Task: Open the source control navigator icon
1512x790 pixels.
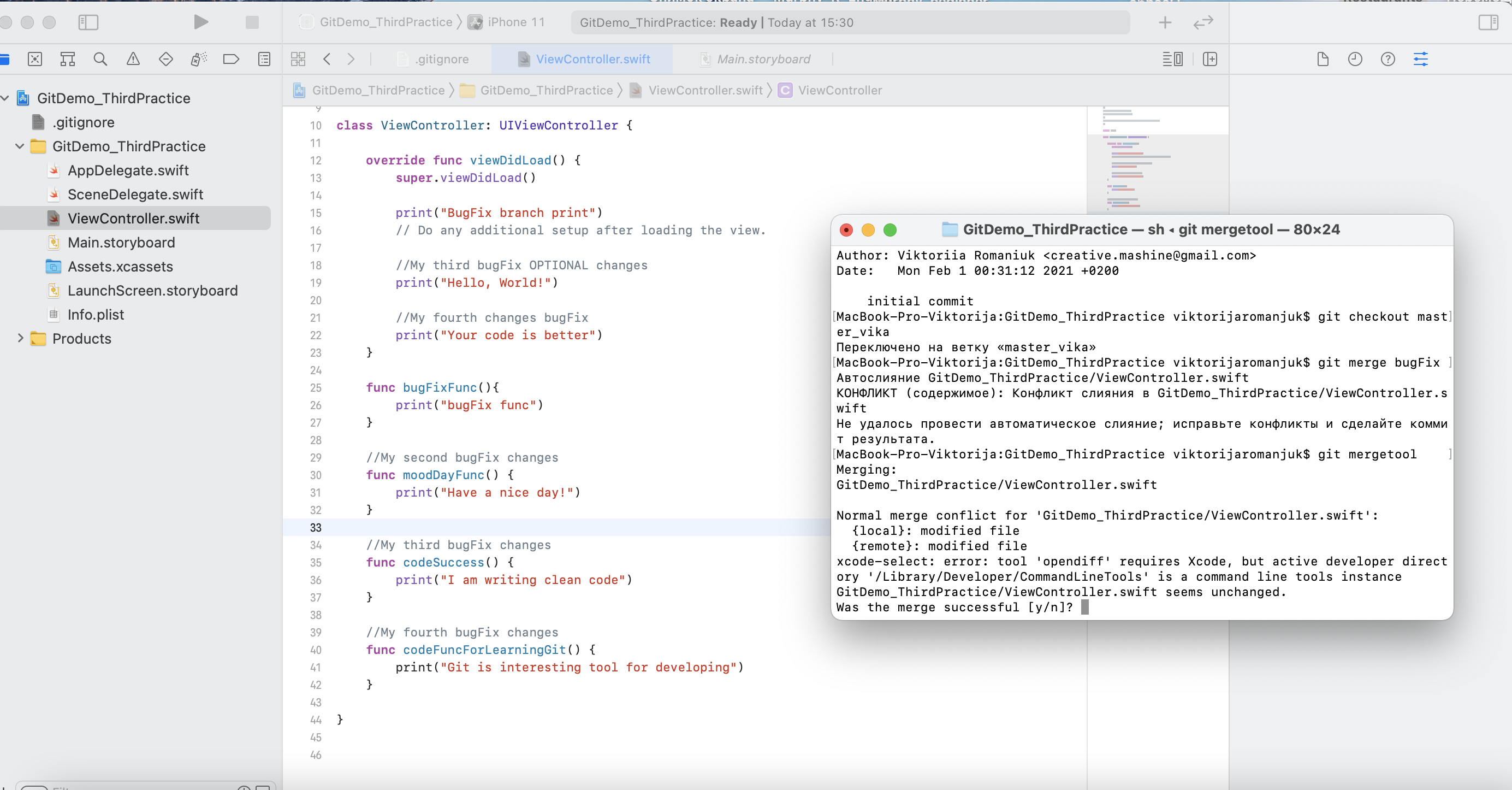Action: pyautogui.click(x=34, y=59)
